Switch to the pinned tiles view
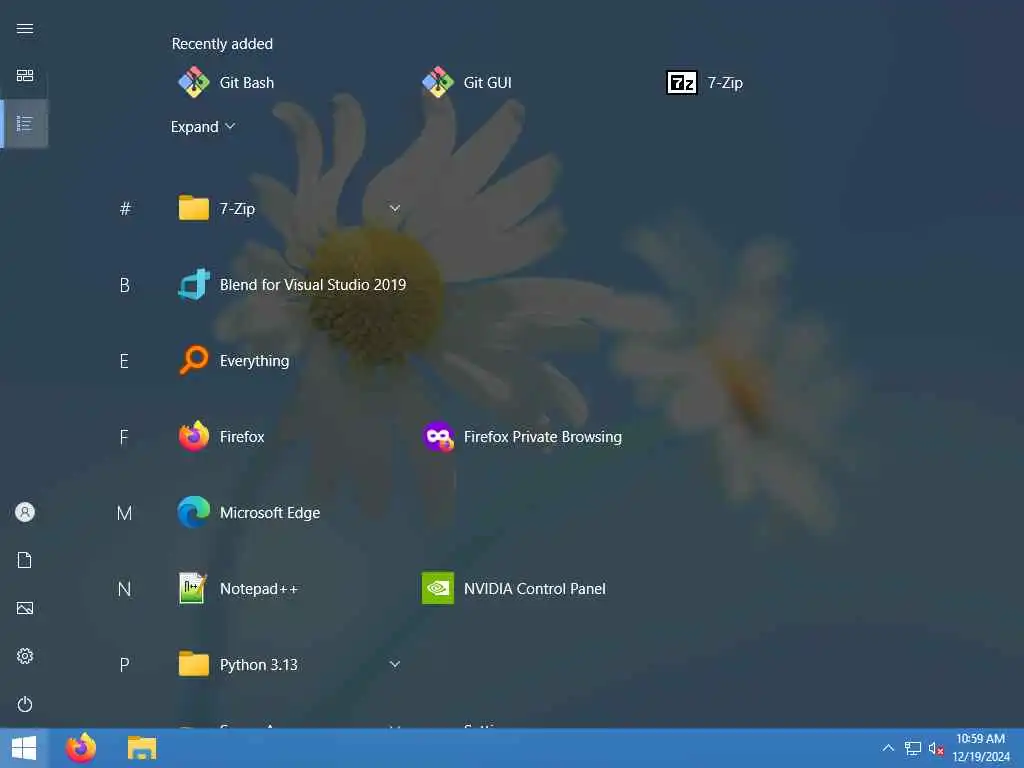 click(x=25, y=76)
